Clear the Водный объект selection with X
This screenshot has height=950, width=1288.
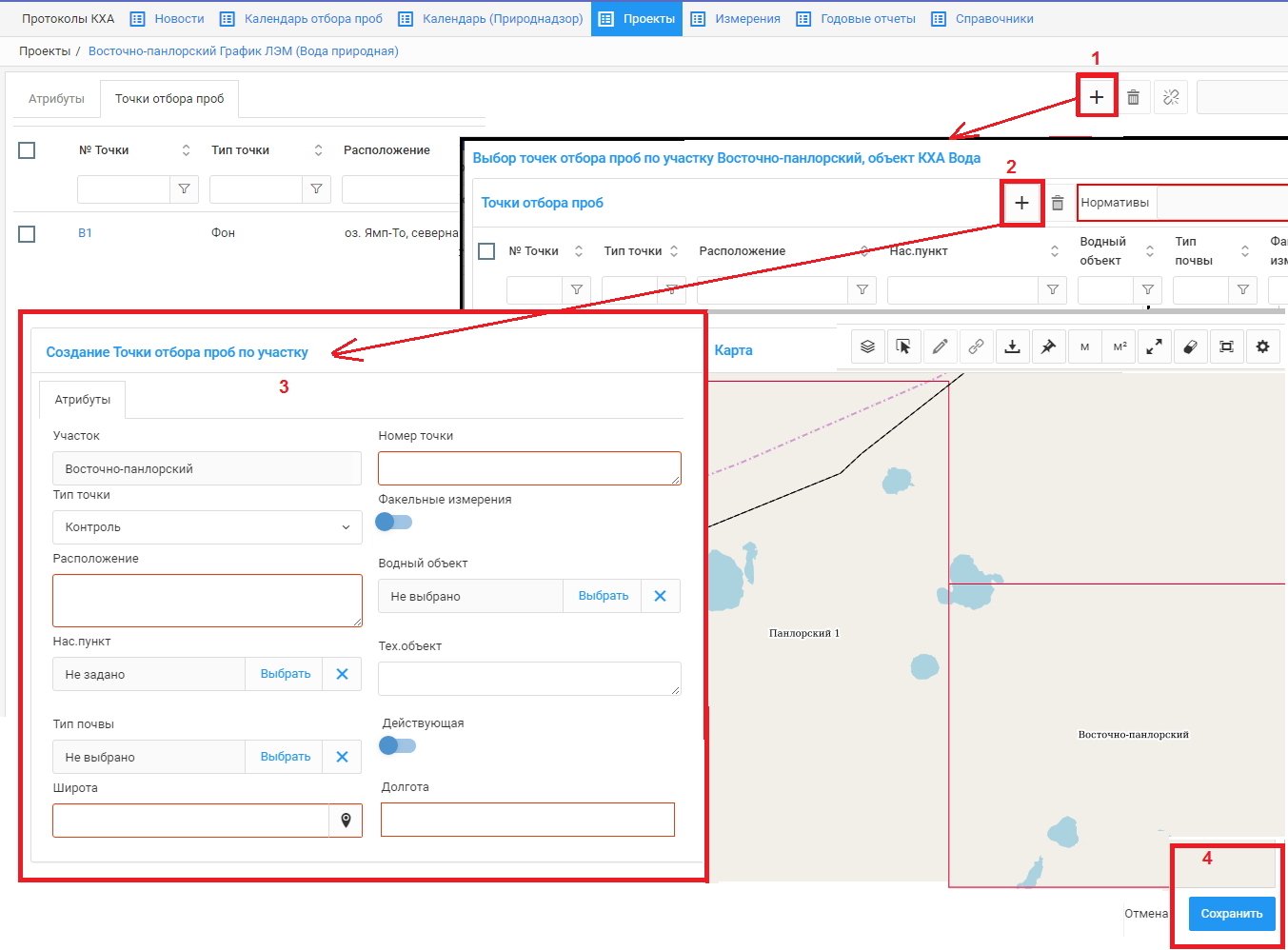click(660, 596)
